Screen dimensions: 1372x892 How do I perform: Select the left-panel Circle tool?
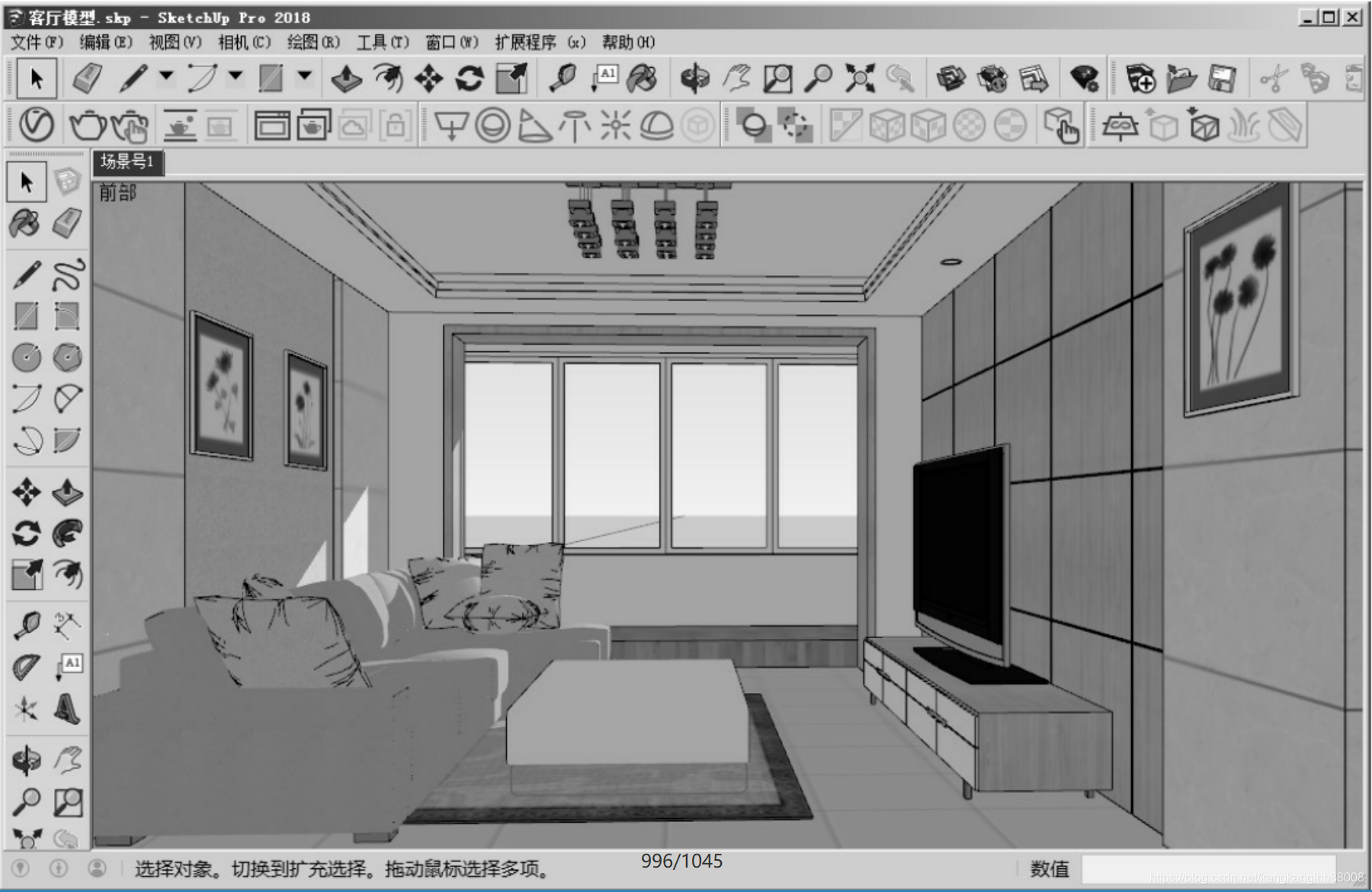click(27, 358)
